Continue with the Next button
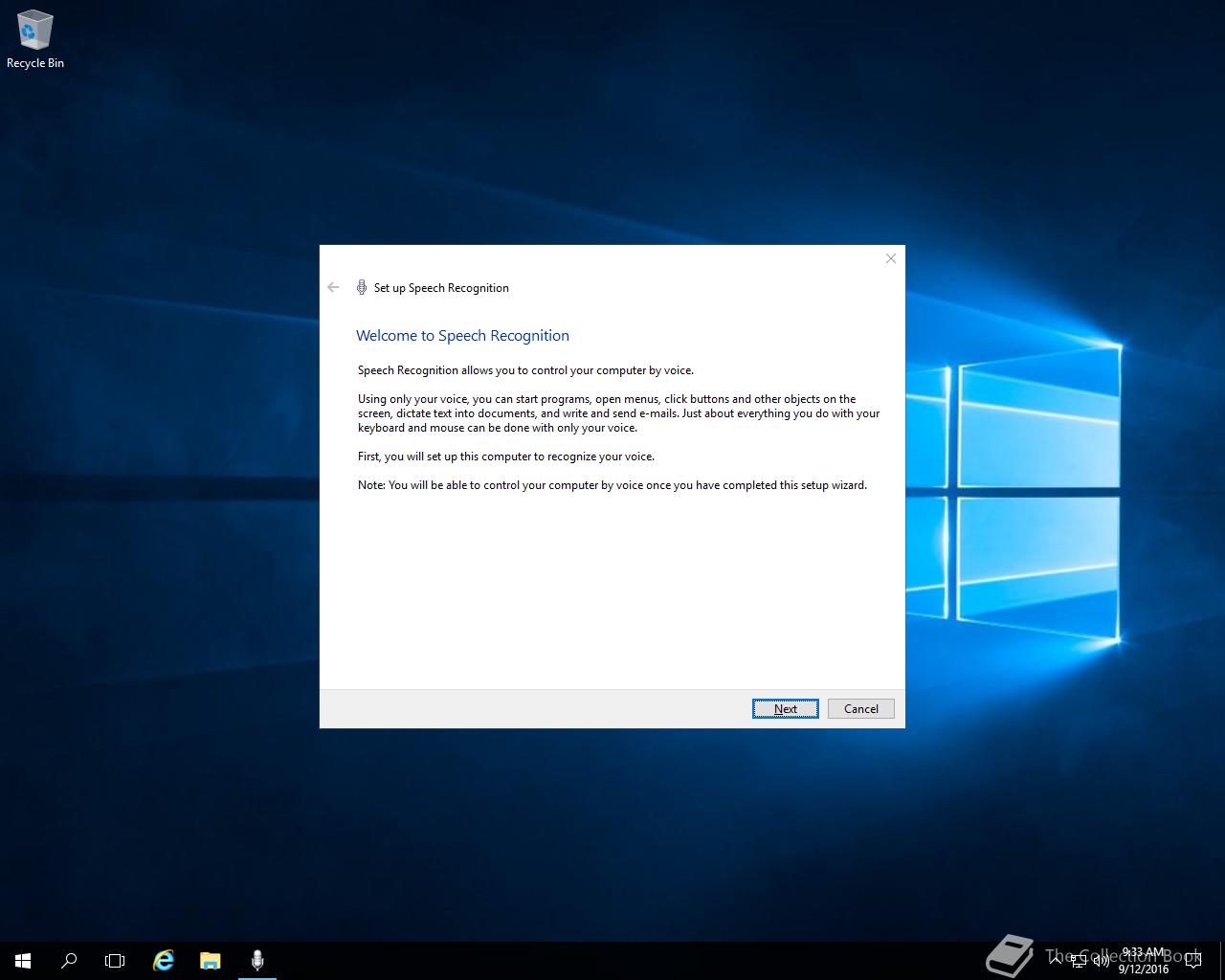This screenshot has width=1225, height=980. tap(786, 708)
